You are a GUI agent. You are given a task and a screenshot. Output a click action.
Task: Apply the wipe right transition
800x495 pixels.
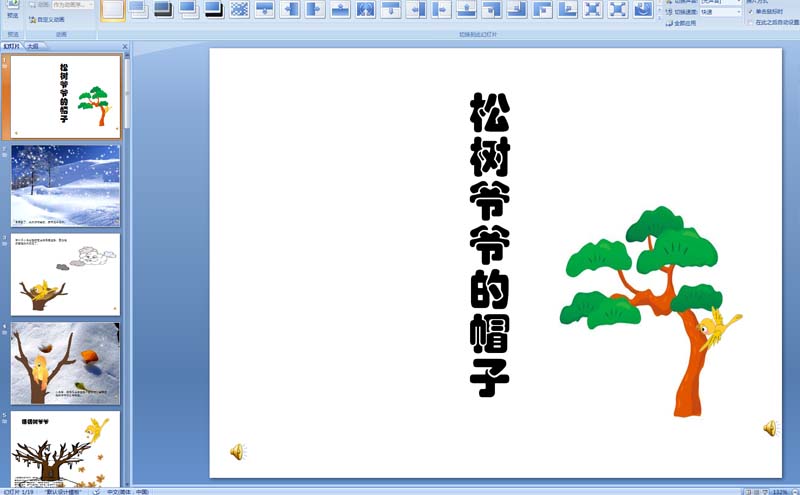pyautogui.click(x=315, y=9)
